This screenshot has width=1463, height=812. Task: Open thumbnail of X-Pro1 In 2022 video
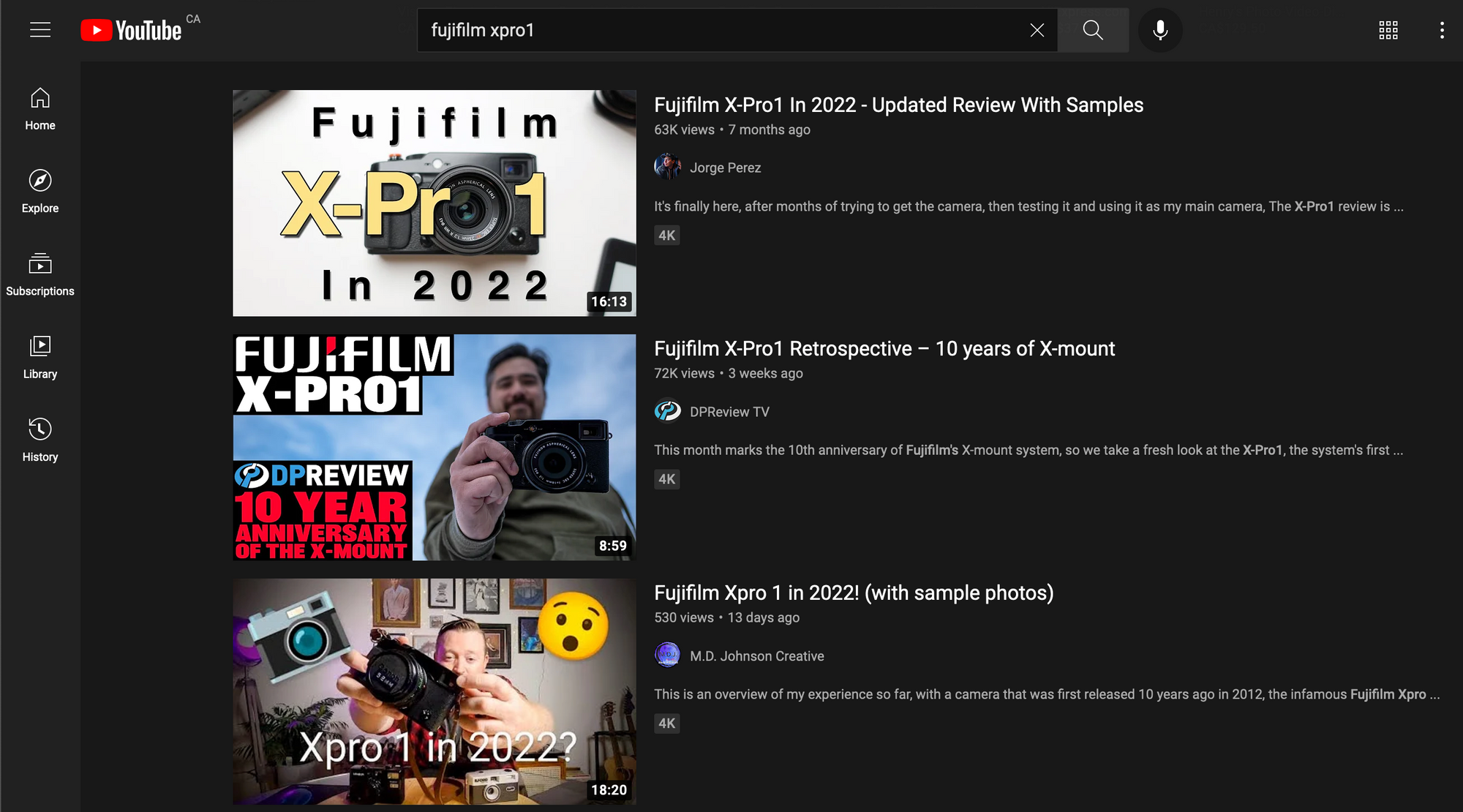pos(435,203)
